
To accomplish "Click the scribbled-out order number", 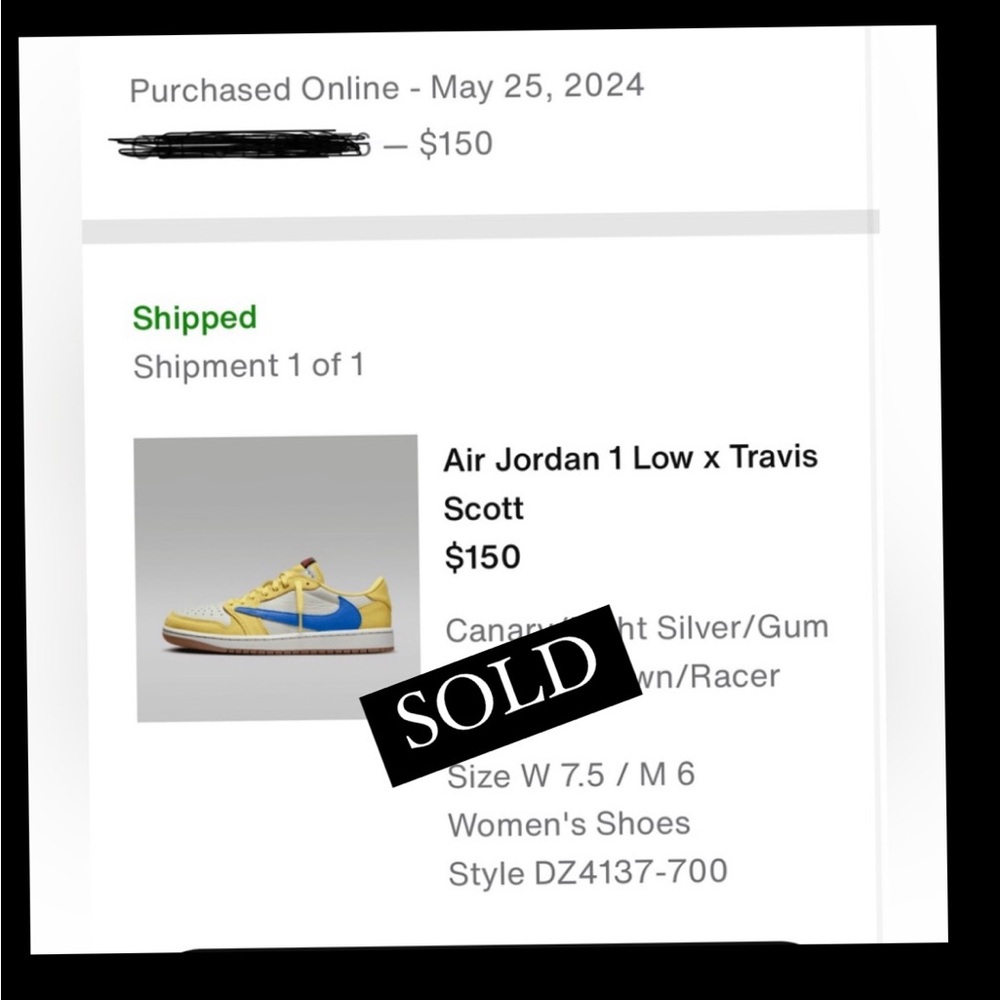I will [x=239, y=144].
